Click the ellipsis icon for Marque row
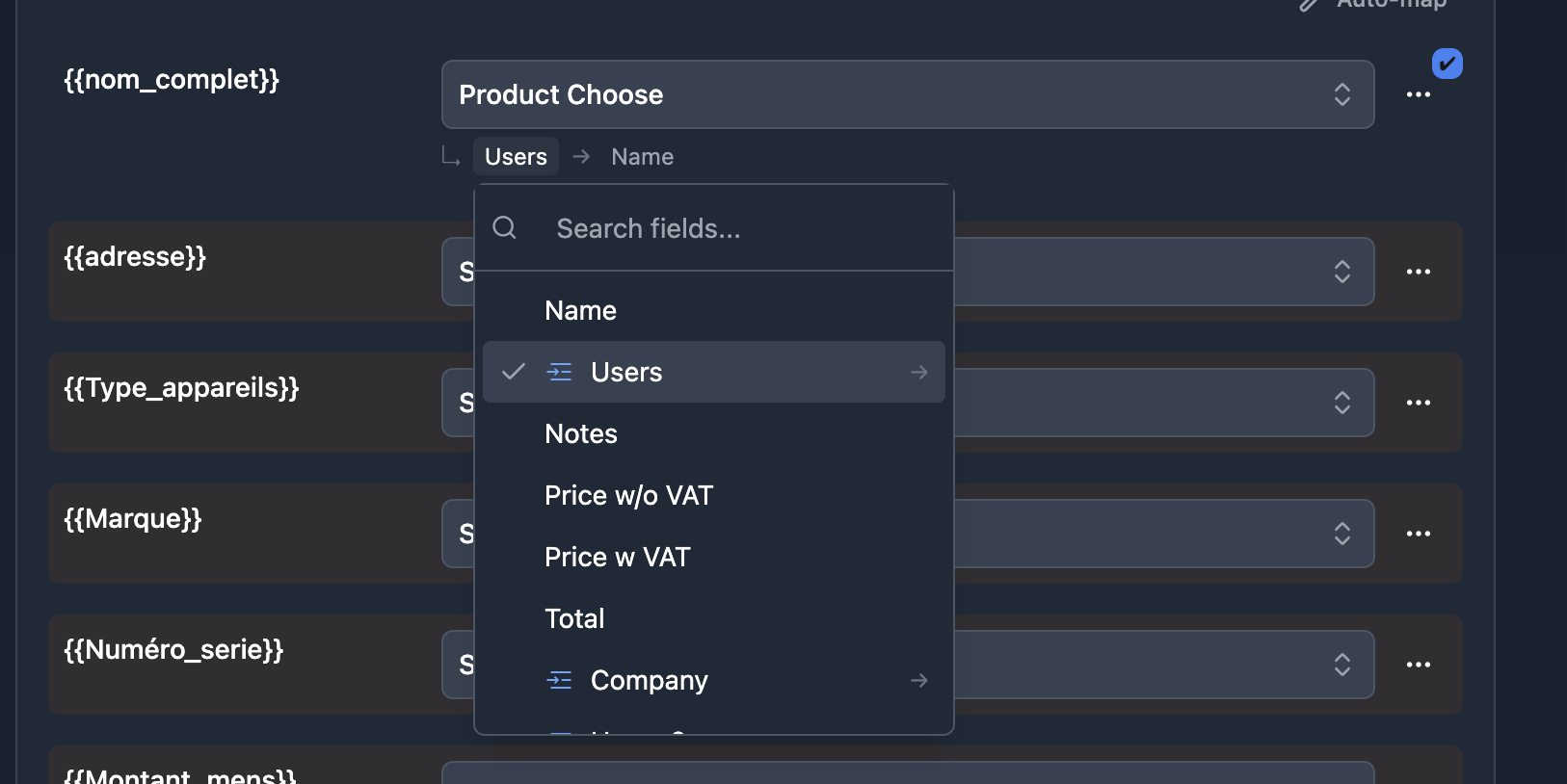Viewport: 1567px width, 784px height. pyautogui.click(x=1418, y=534)
